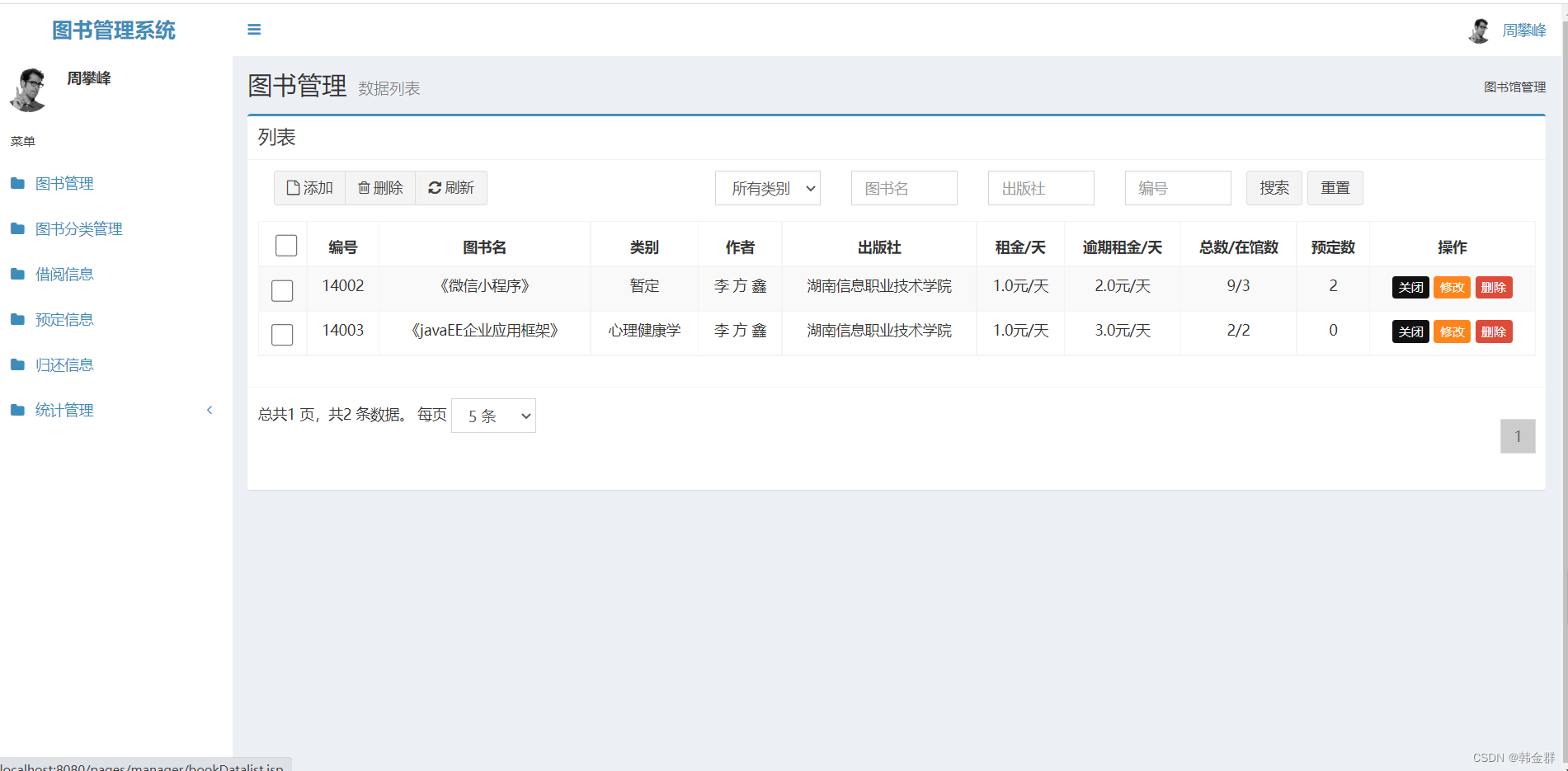Collapse the 统计管理 menu with its chevron
The image size is (1568, 771).
click(x=210, y=410)
